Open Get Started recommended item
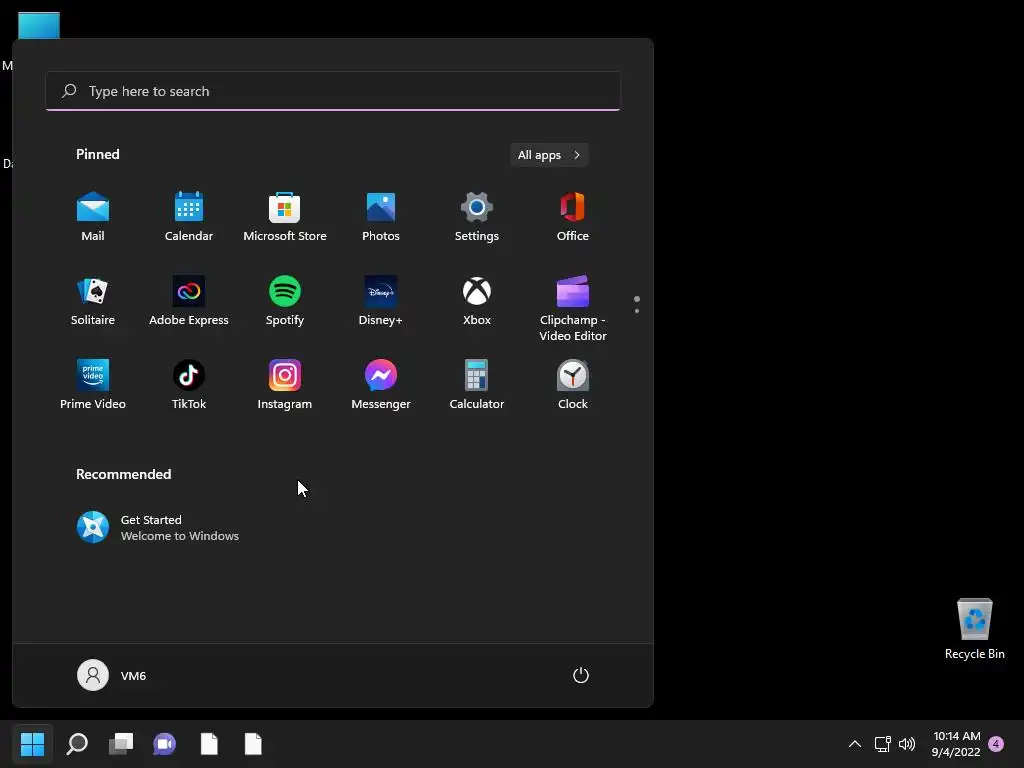The width and height of the screenshot is (1024, 768). (158, 528)
